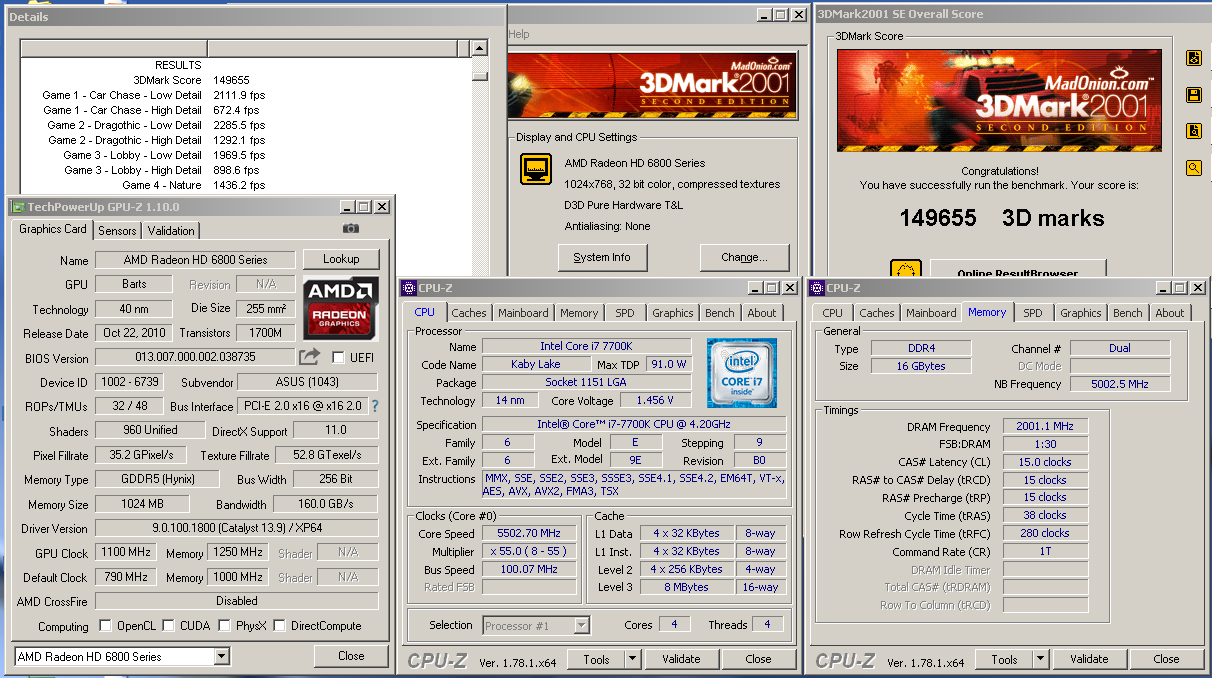The image size is (1212, 678).
Task: Click the yellow icon beside Online ResultBrowser
Action: coord(905,270)
